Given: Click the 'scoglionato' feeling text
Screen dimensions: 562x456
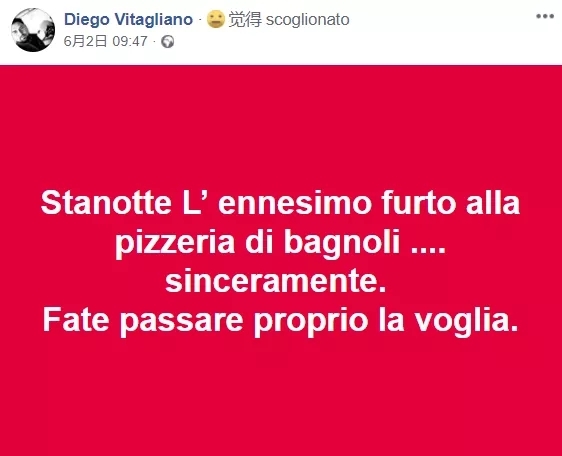Looking at the screenshot, I should click(308, 20).
